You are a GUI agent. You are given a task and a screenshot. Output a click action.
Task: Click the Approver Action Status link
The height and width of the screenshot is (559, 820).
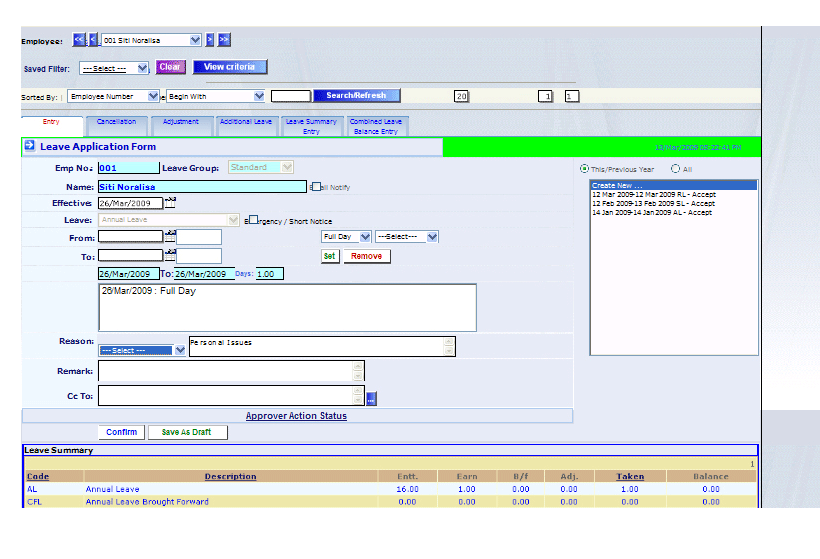pyautogui.click(x=296, y=416)
